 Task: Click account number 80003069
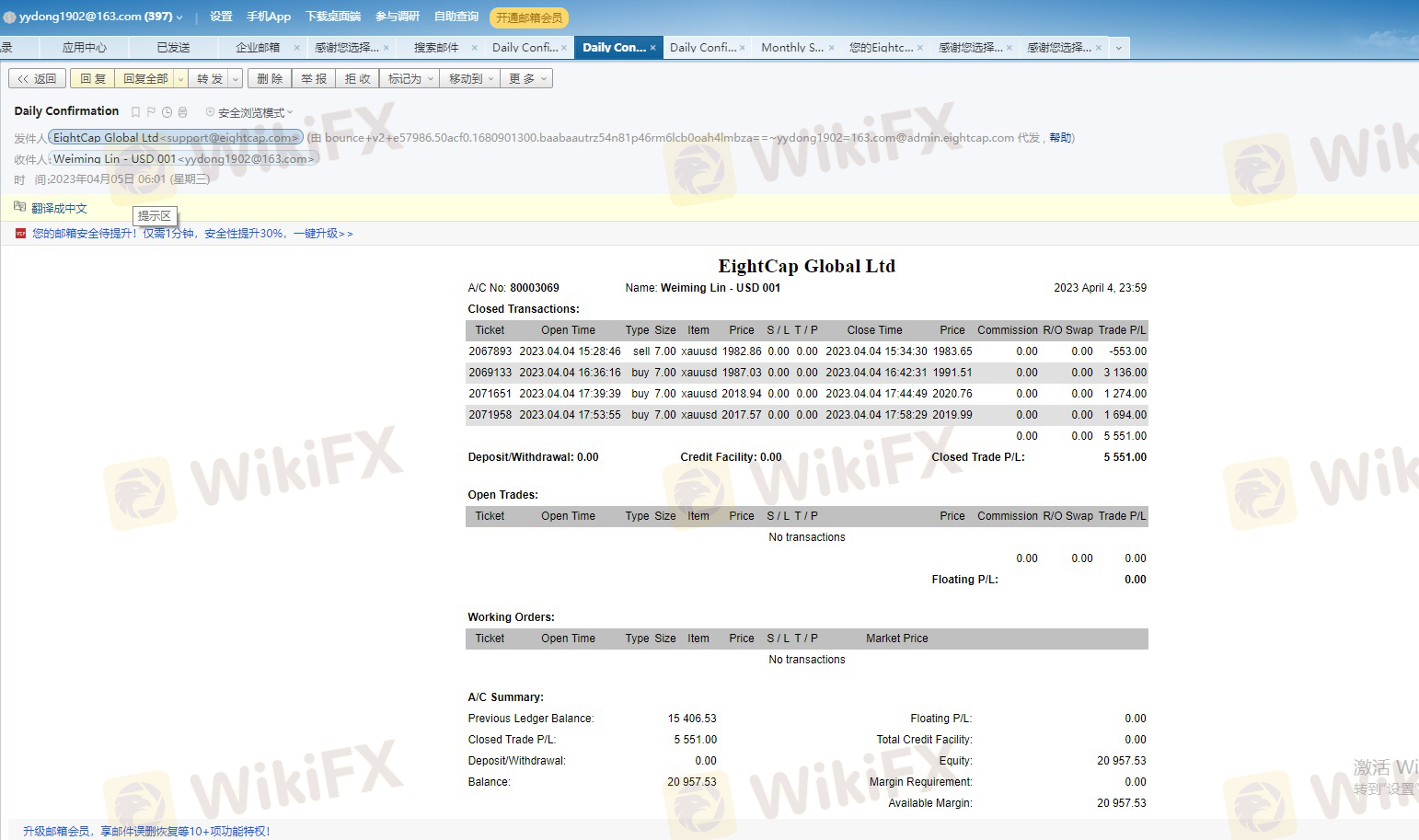[535, 288]
